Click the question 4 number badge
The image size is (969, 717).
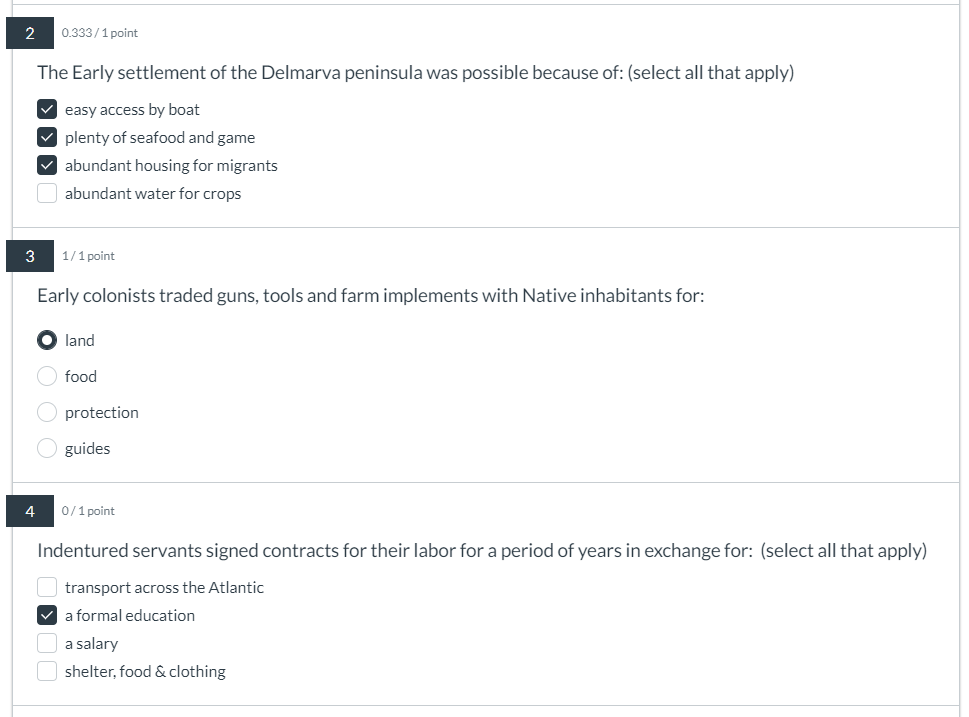pos(30,511)
